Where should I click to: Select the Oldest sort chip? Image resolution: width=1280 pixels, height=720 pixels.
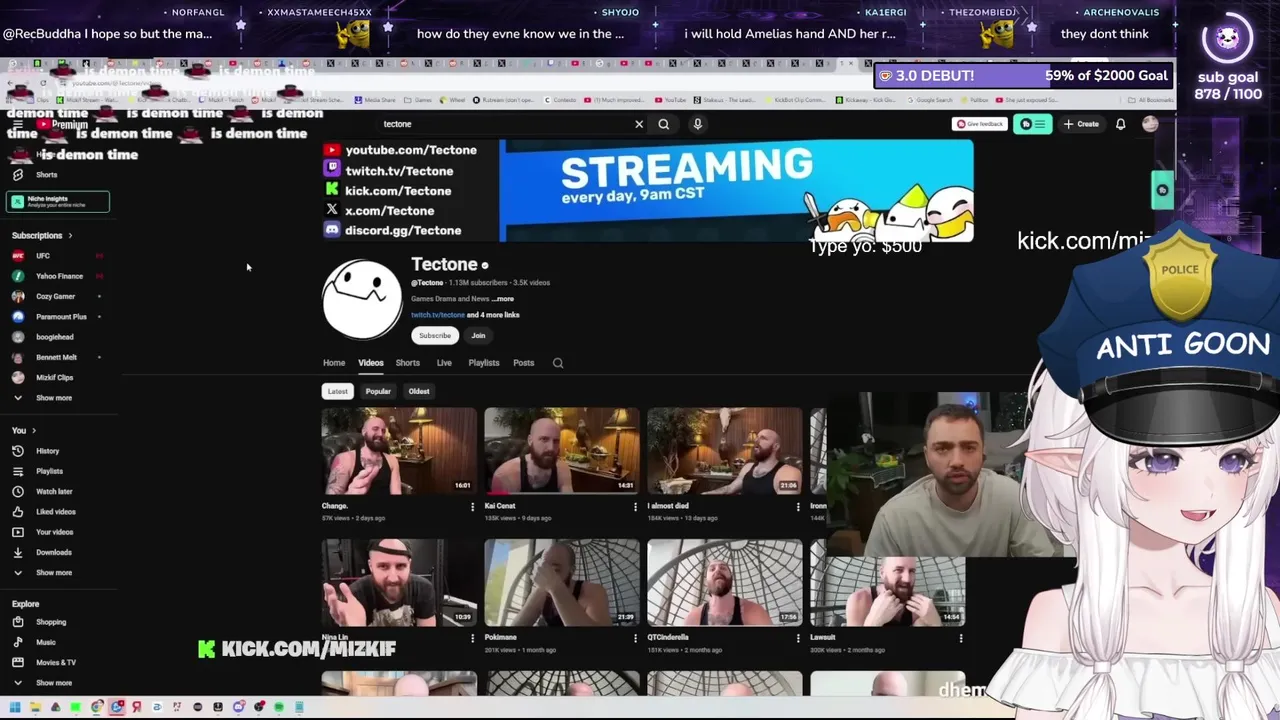point(419,391)
